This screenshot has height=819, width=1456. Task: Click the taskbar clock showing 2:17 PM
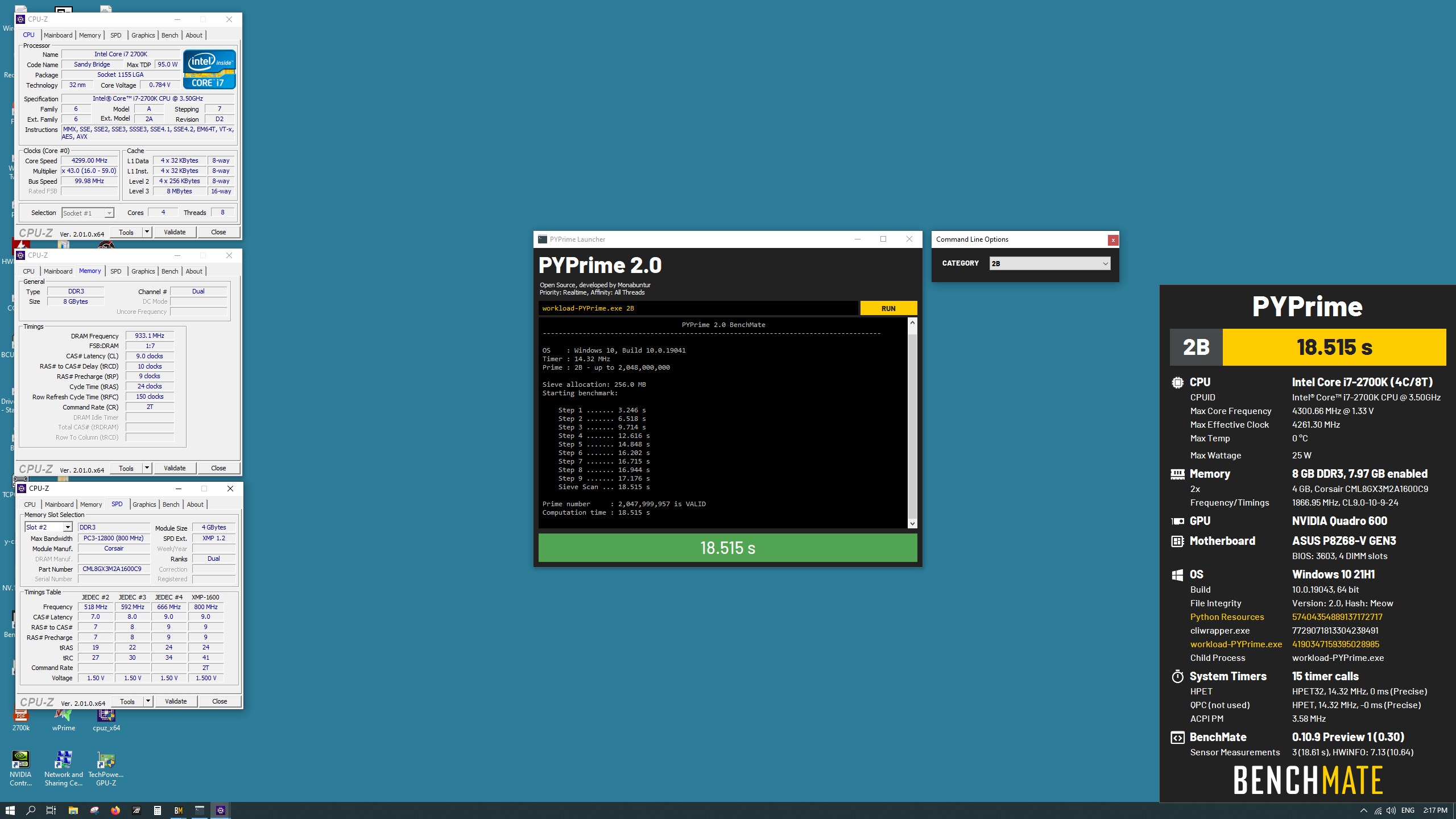1435,810
